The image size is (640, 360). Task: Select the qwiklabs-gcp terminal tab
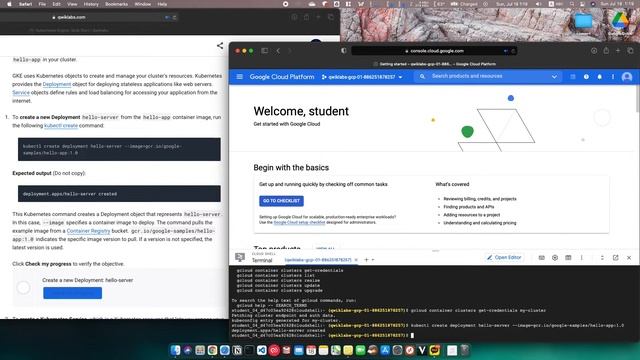tap(318, 260)
